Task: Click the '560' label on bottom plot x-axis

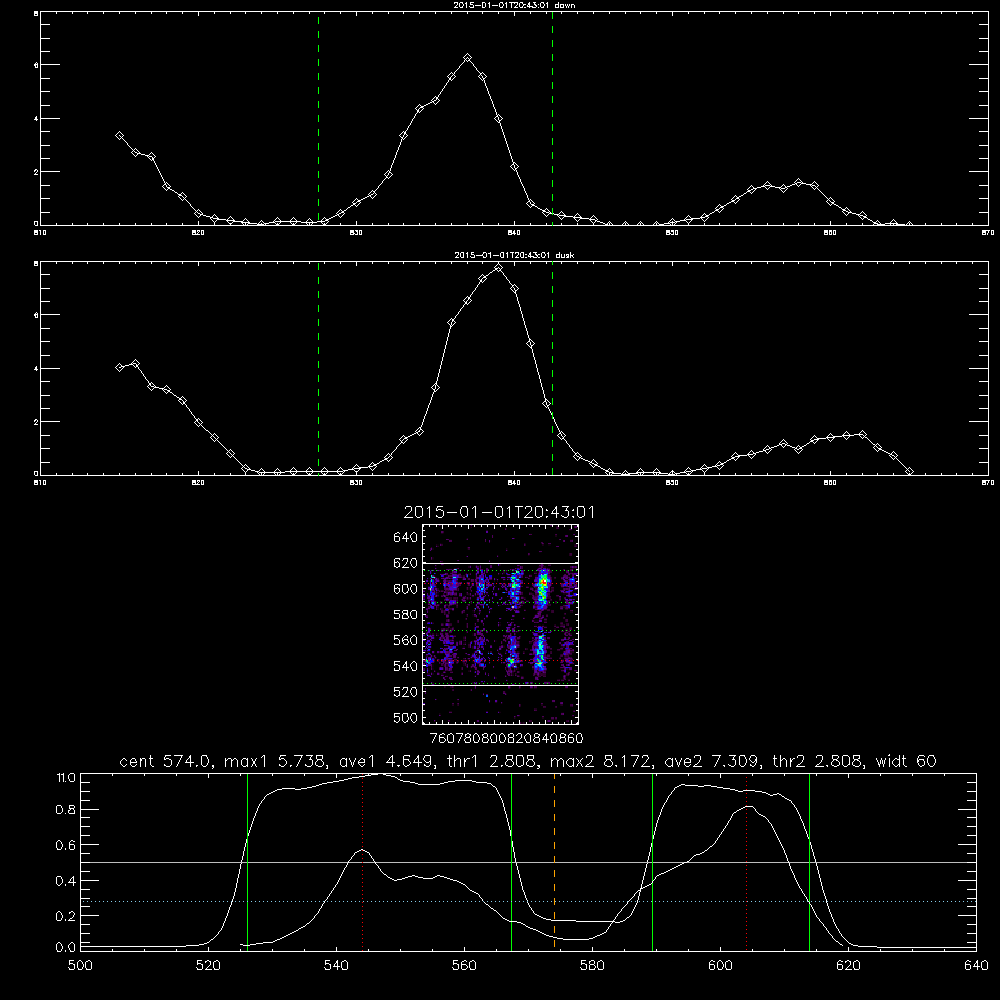Action: (464, 966)
